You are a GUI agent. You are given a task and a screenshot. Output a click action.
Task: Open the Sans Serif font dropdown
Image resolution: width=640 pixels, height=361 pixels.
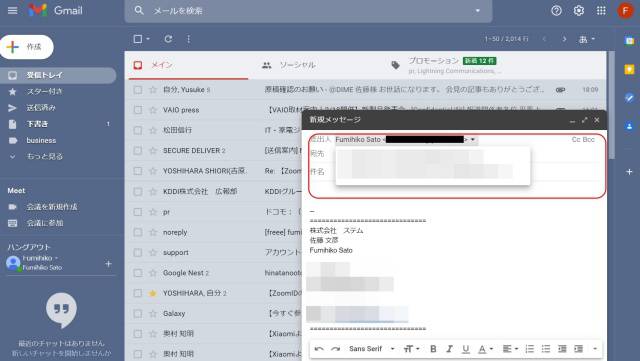point(372,349)
